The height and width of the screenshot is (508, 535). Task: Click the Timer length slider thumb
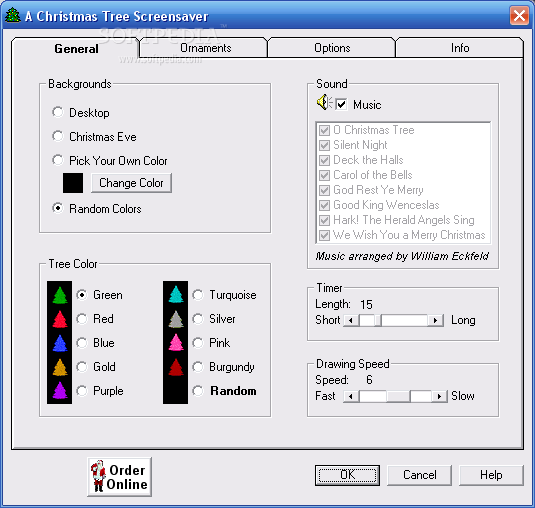[x=378, y=320]
